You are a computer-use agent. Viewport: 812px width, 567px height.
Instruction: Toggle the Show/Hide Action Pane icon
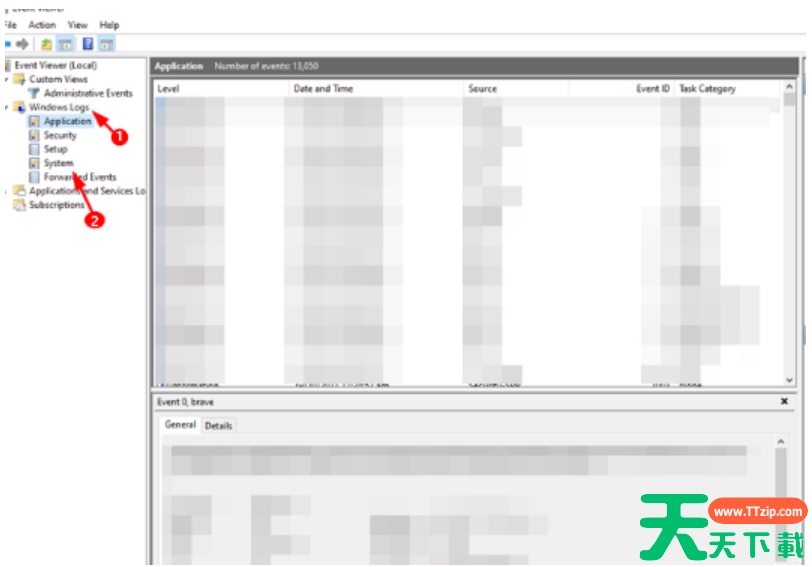106,45
